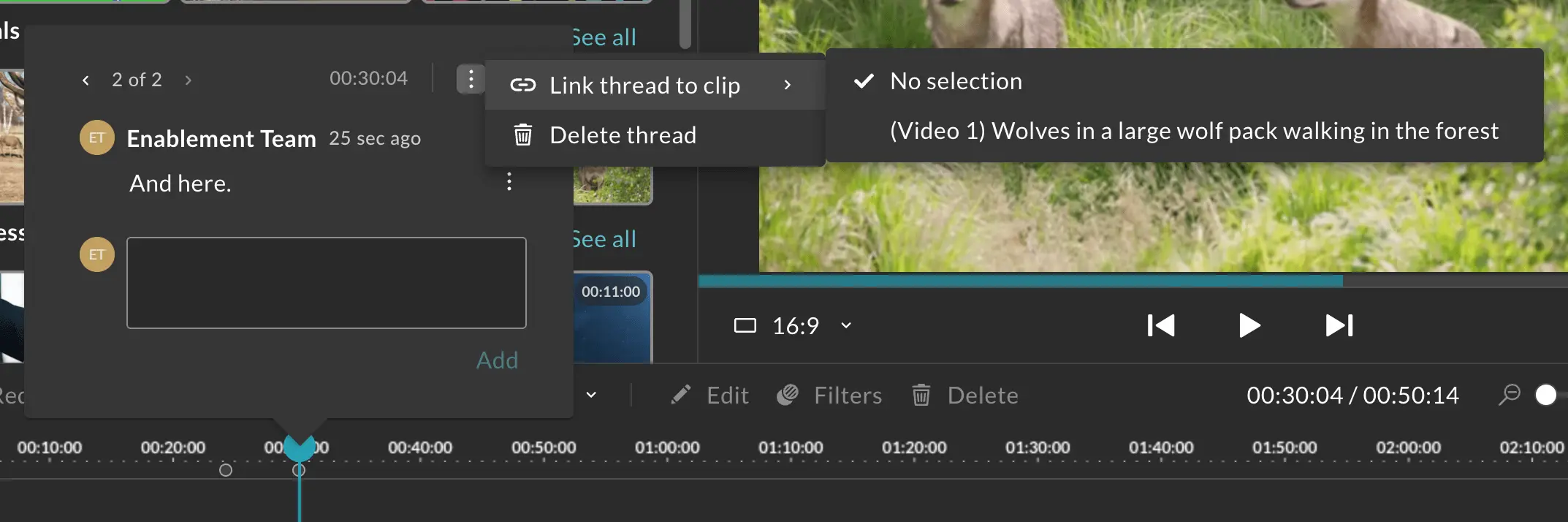Go to previous comment thread
The height and width of the screenshot is (522, 1568).
point(86,80)
